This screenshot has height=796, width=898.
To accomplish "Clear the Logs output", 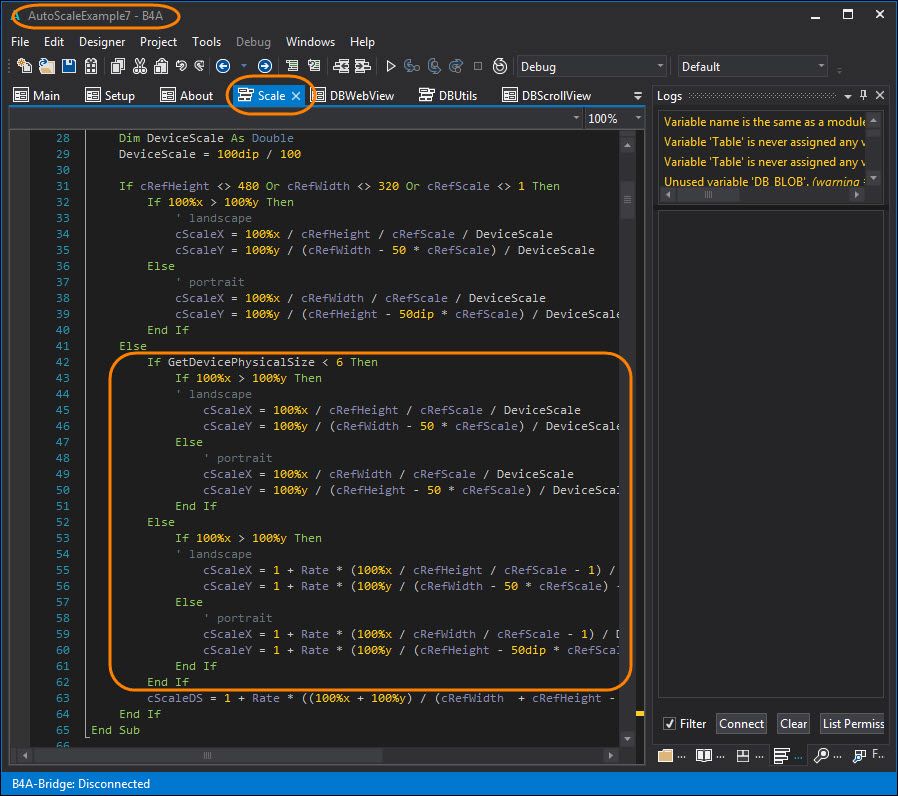I will (793, 723).
